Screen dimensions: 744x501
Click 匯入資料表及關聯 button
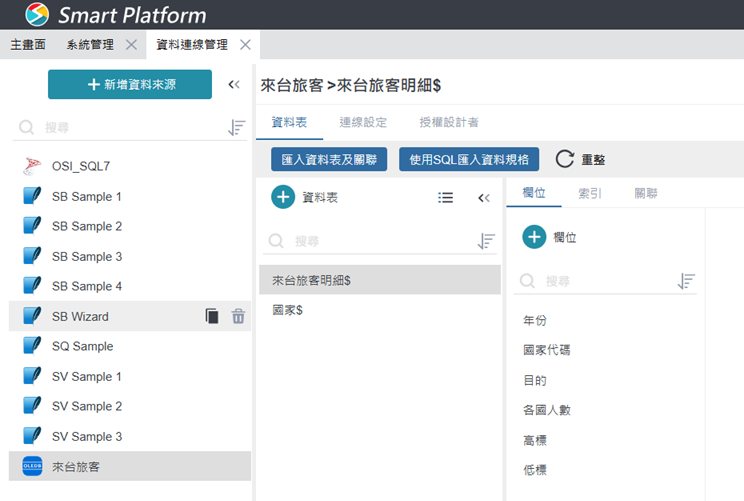pos(329,159)
